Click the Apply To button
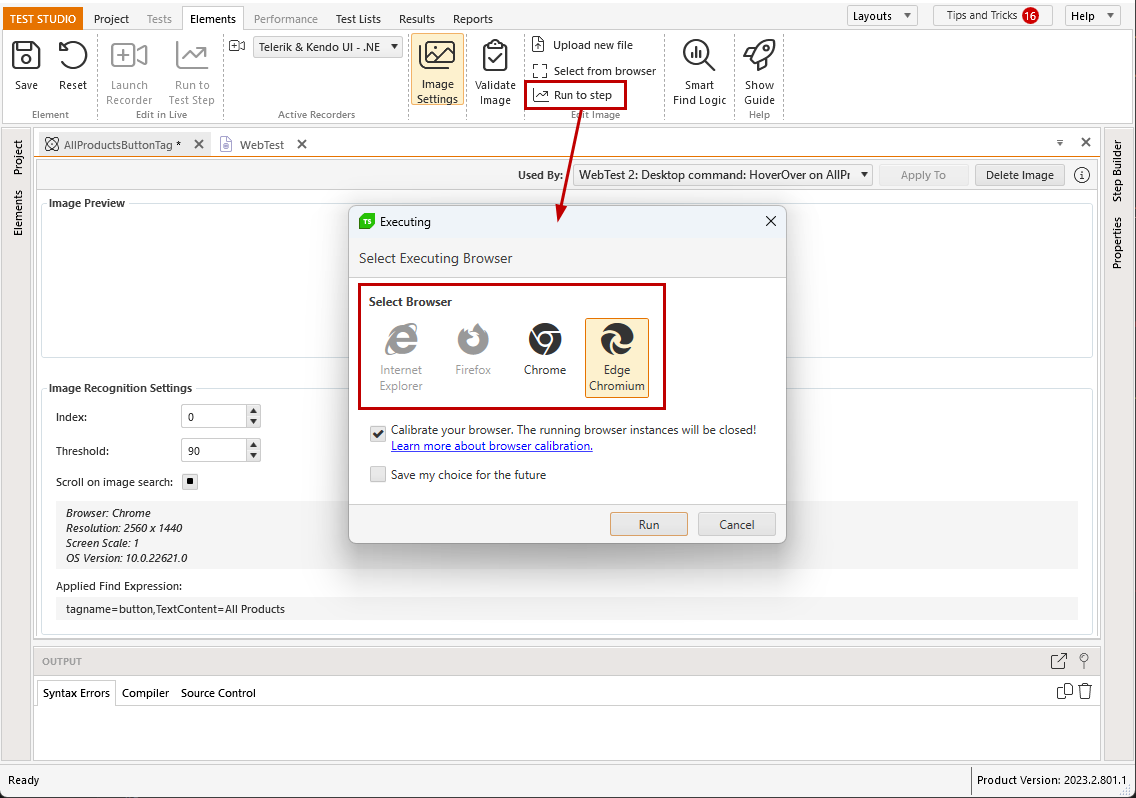The height and width of the screenshot is (798, 1136). click(923, 175)
